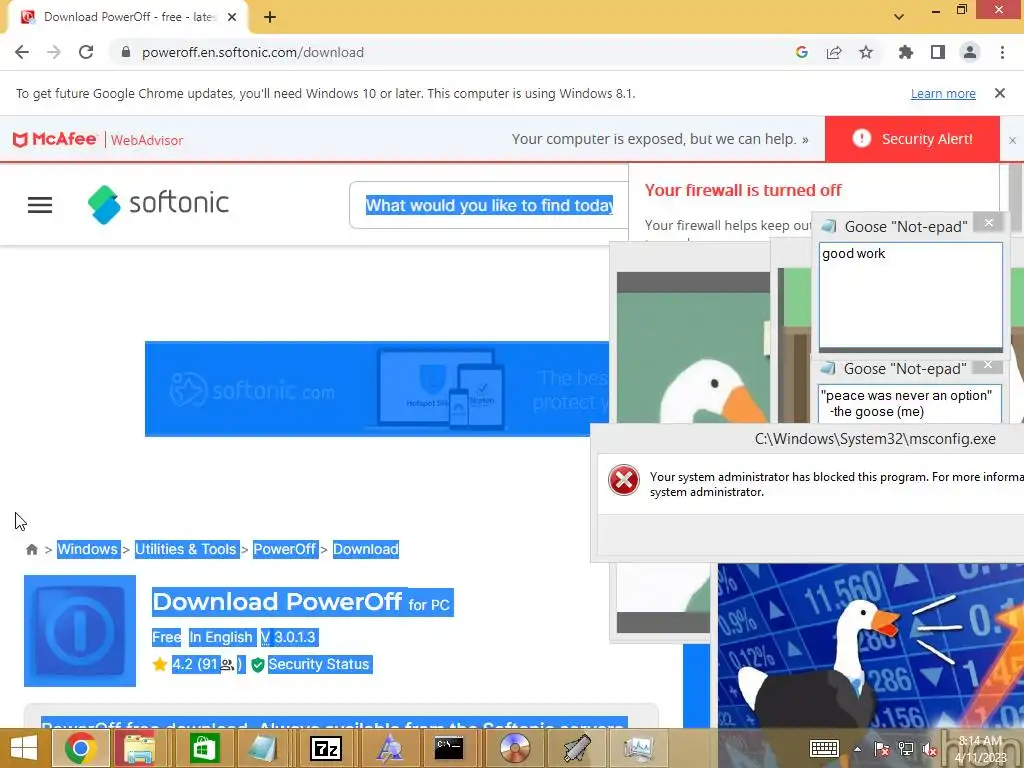Show hidden system tray icons
The width and height of the screenshot is (1024, 768).
pyautogui.click(x=857, y=749)
